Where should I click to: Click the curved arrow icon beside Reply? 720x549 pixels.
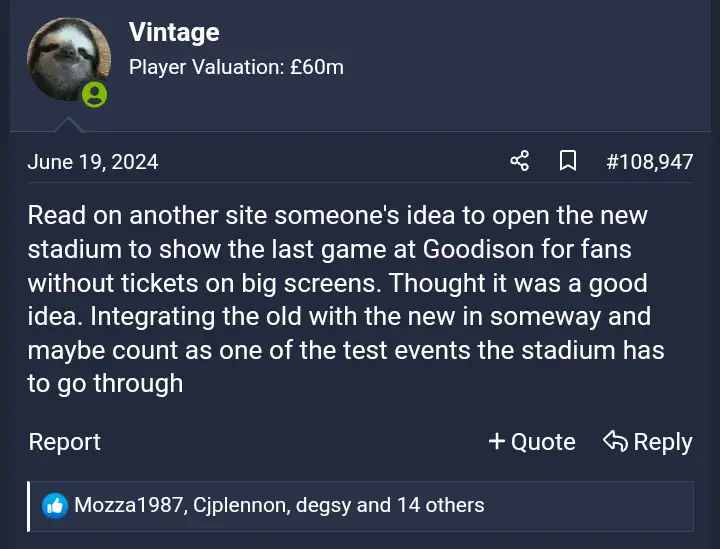pos(615,441)
